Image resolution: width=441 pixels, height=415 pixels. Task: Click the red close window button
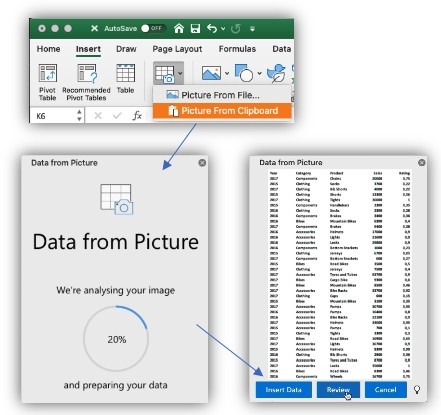point(42,28)
